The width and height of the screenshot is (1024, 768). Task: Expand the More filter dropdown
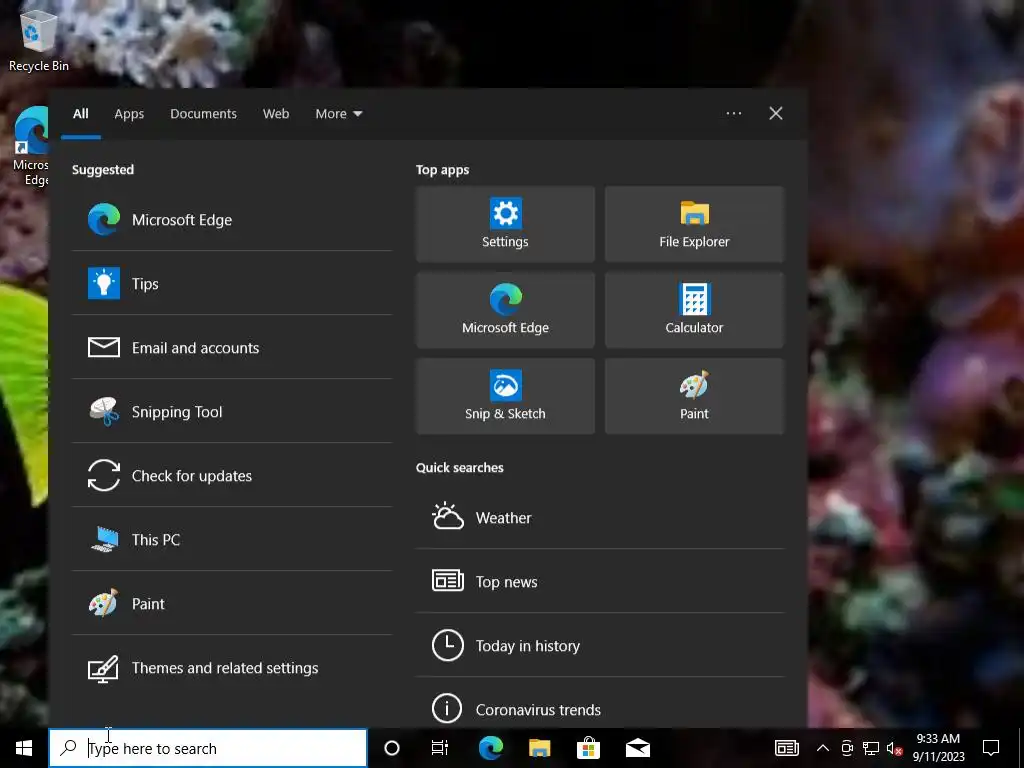coord(338,114)
